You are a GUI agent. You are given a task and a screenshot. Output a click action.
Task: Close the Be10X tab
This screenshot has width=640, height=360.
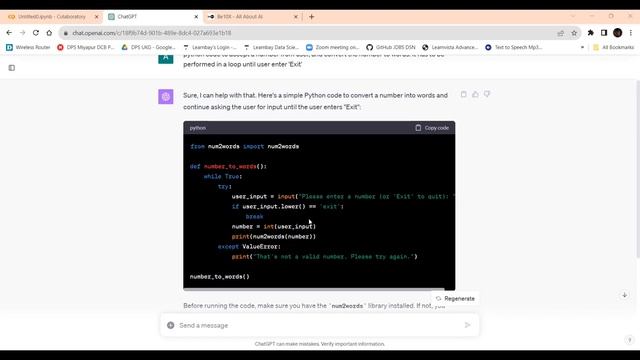point(296,17)
